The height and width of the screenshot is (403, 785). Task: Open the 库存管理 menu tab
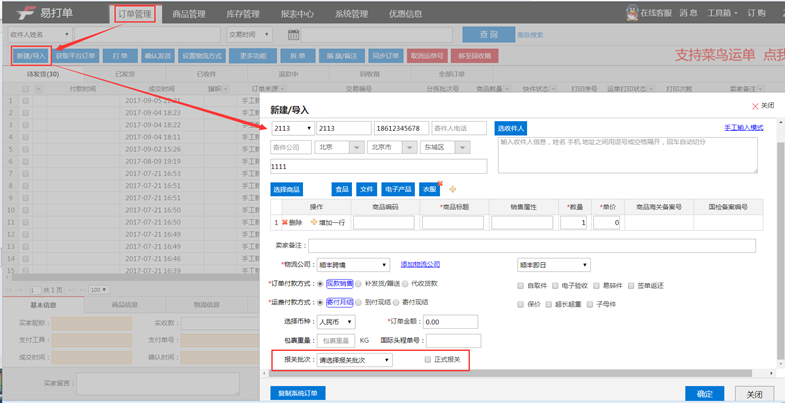point(243,14)
